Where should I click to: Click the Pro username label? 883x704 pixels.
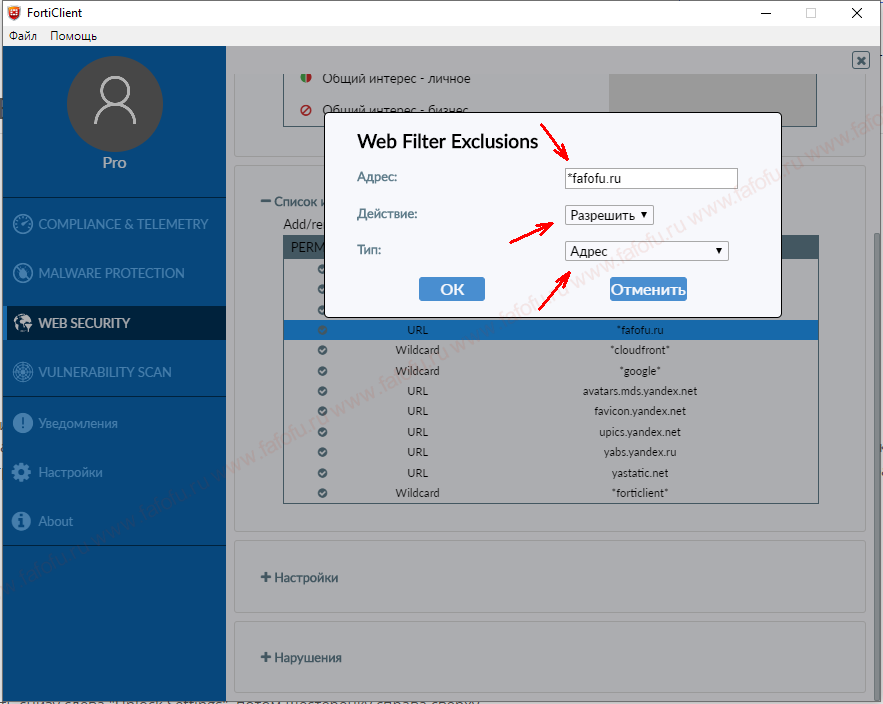pyautogui.click(x=114, y=163)
